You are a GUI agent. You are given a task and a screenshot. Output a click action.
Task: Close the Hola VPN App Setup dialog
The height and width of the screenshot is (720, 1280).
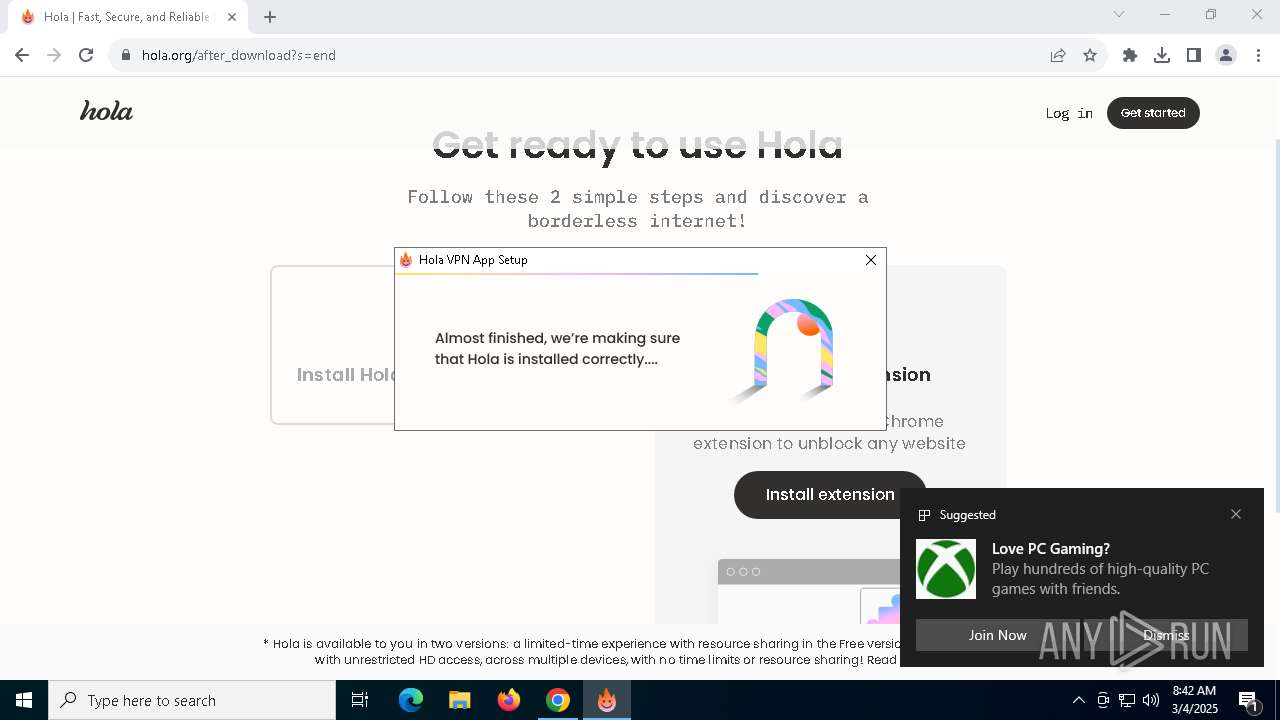point(871,260)
